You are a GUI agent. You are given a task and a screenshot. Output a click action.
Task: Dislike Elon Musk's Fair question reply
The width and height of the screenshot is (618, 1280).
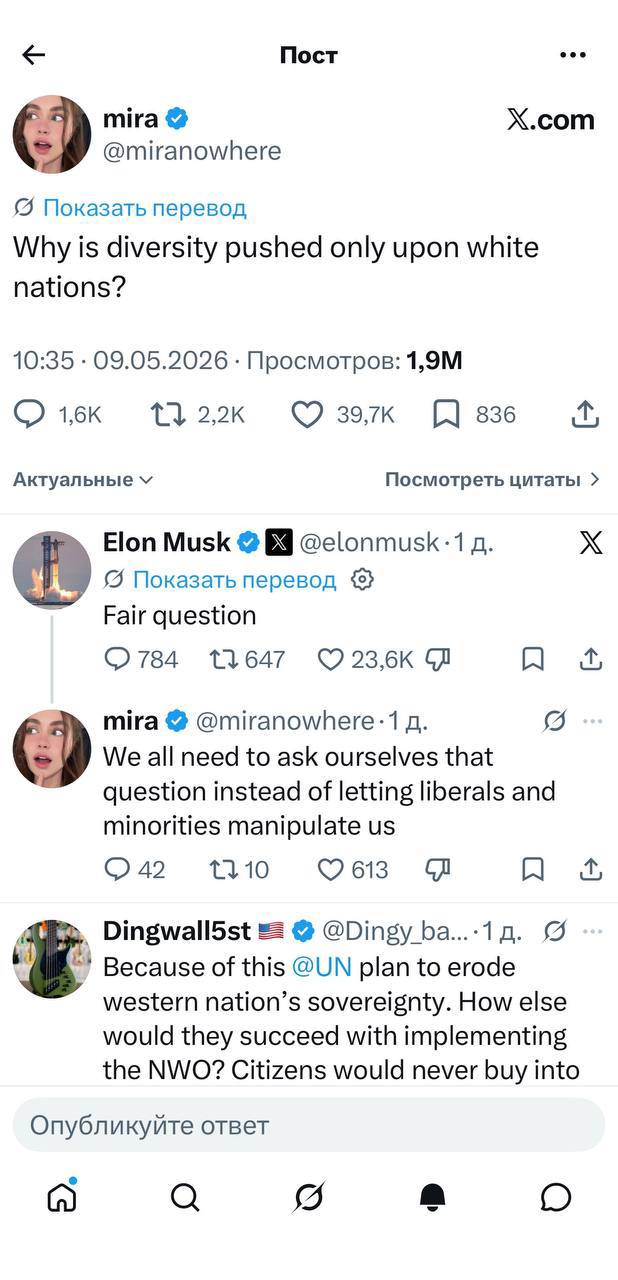coord(438,659)
